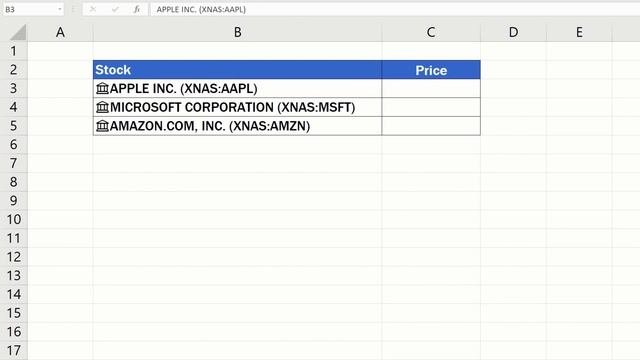The height and width of the screenshot is (360, 640).
Task: Click the formula bar Enter checkmark icon
Action: [115, 9]
